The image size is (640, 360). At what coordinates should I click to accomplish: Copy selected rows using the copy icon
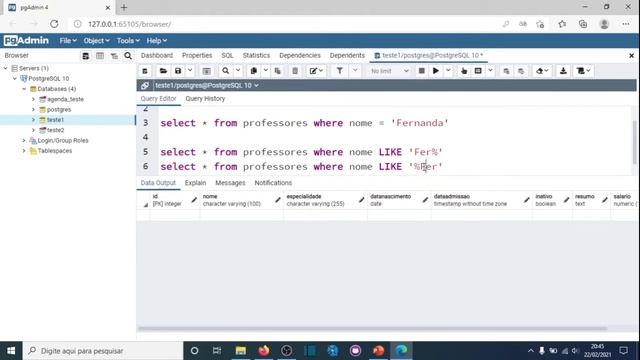click(253, 71)
